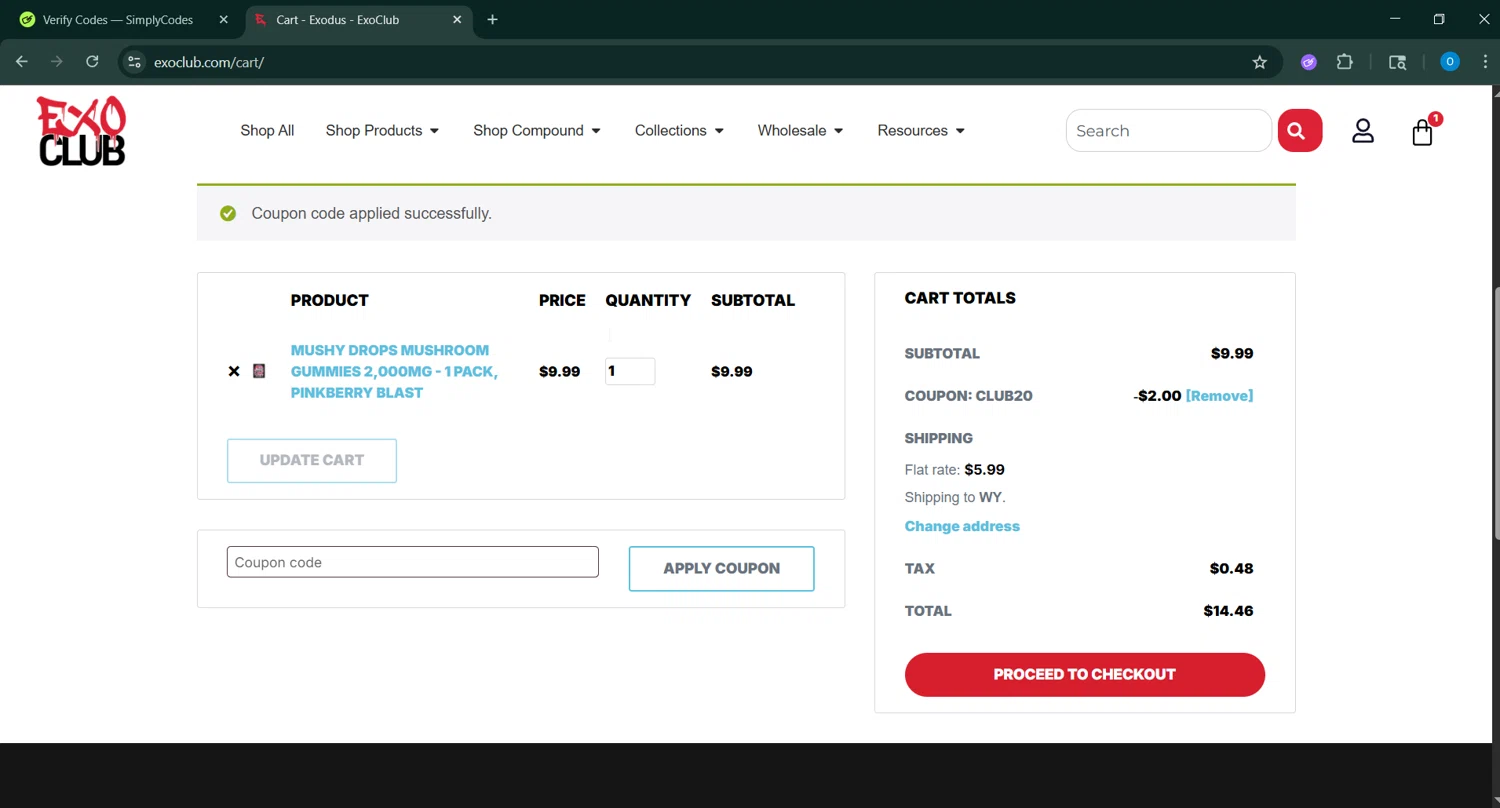This screenshot has height=808, width=1500.
Task: Open the user account icon
Action: (1363, 131)
